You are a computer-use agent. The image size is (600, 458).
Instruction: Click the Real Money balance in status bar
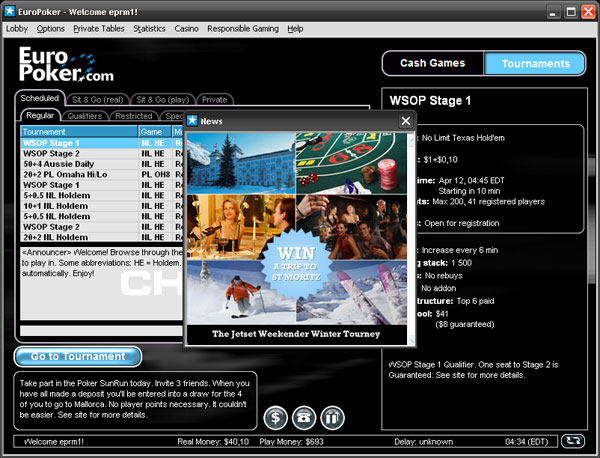click(x=213, y=442)
